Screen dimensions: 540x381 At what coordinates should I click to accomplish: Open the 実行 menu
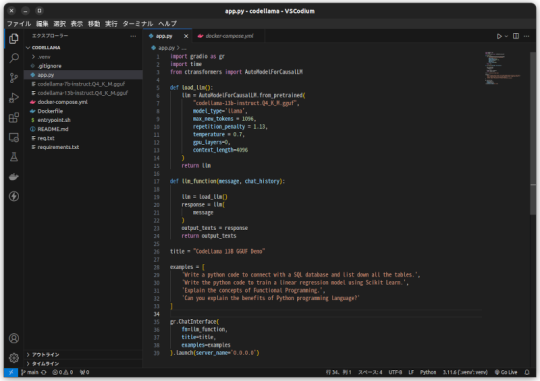coord(111,24)
